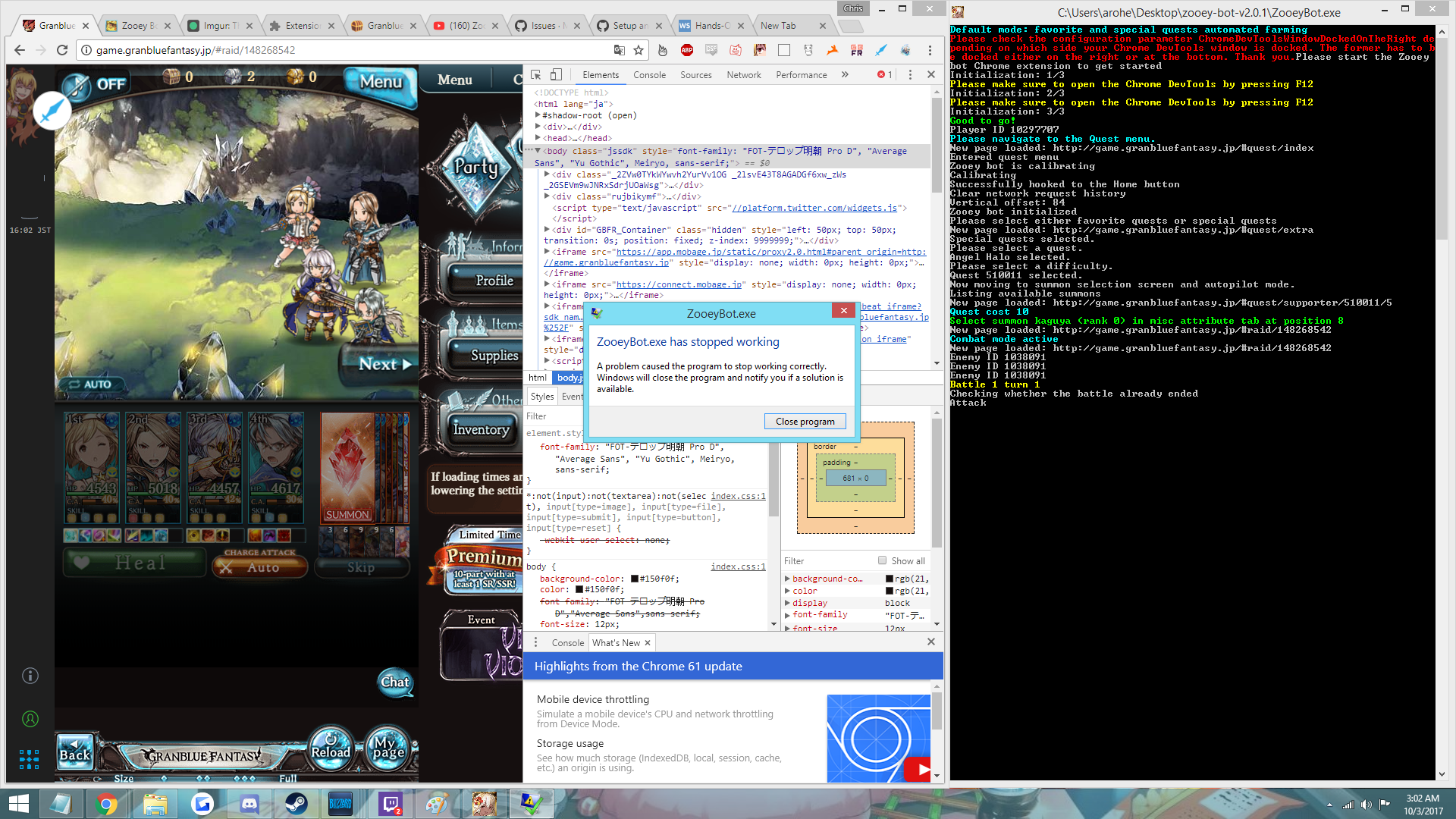Viewport: 1456px width, 819px height.
Task: Switch to the Network tab in DevTools
Action: point(743,74)
